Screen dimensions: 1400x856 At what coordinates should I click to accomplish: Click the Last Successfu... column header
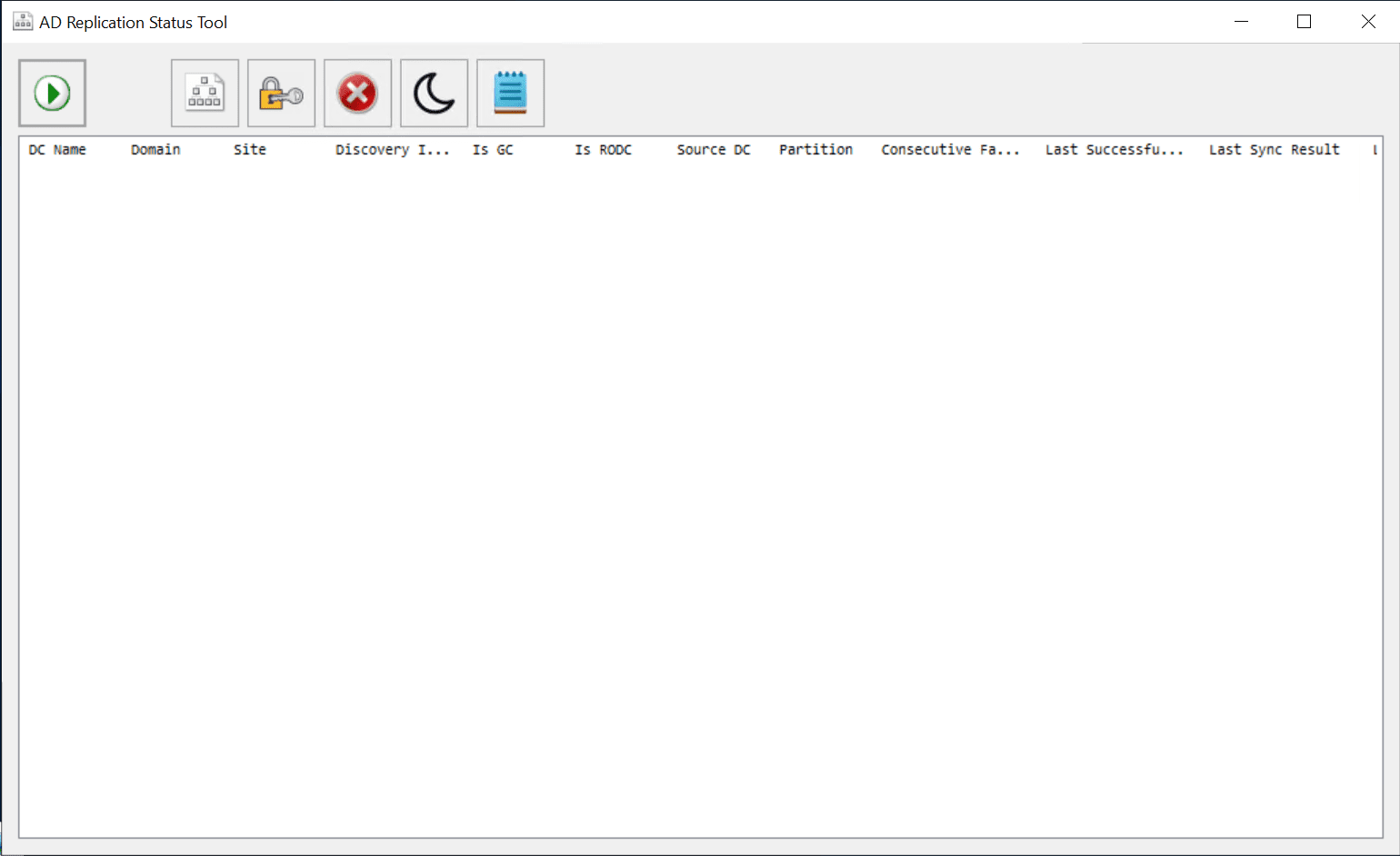click(1114, 150)
